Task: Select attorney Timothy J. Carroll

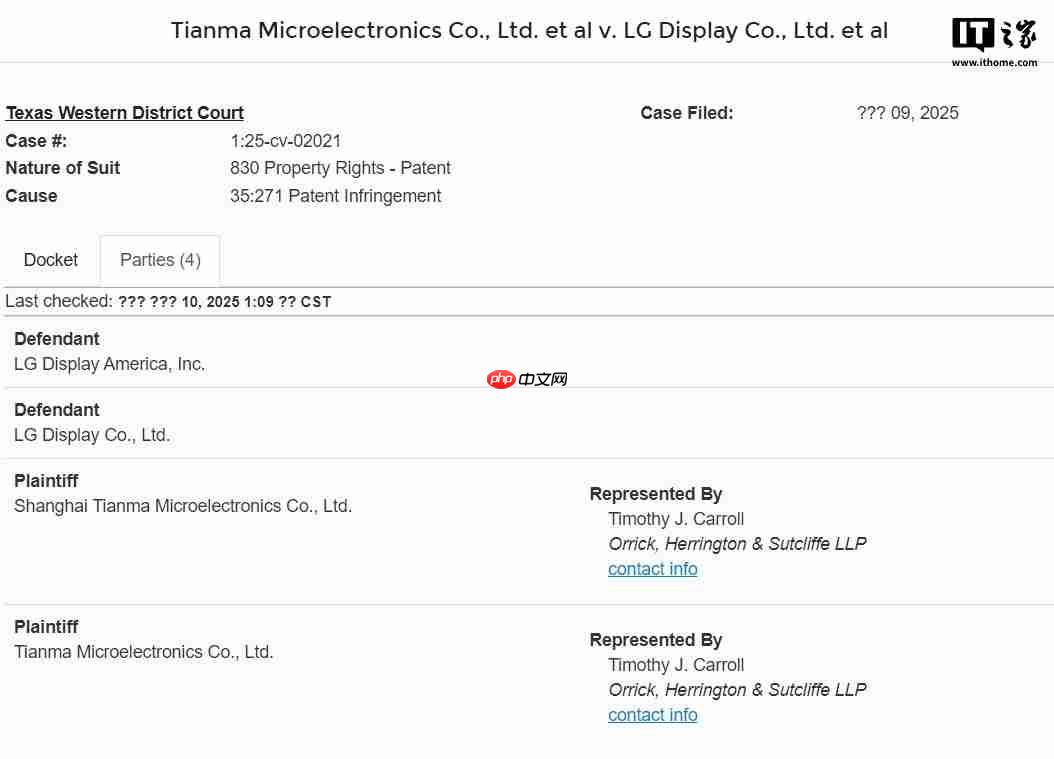Action: tap(676, 519)
